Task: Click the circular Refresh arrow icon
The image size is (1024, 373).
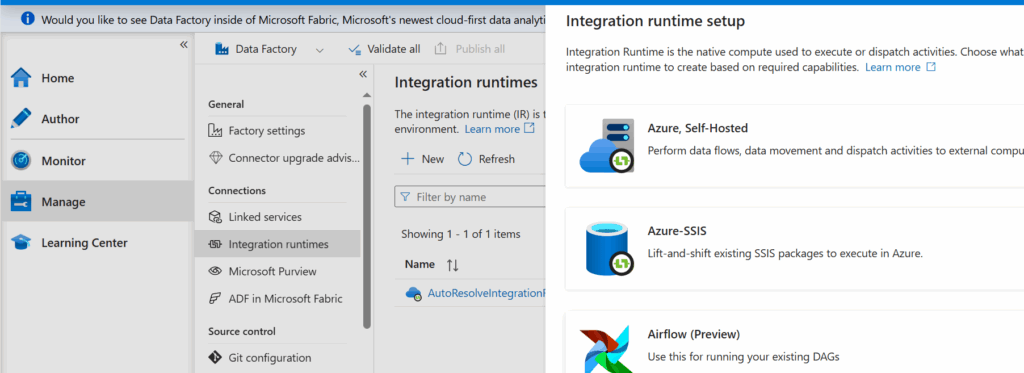Action: click(x=465, y=159)
